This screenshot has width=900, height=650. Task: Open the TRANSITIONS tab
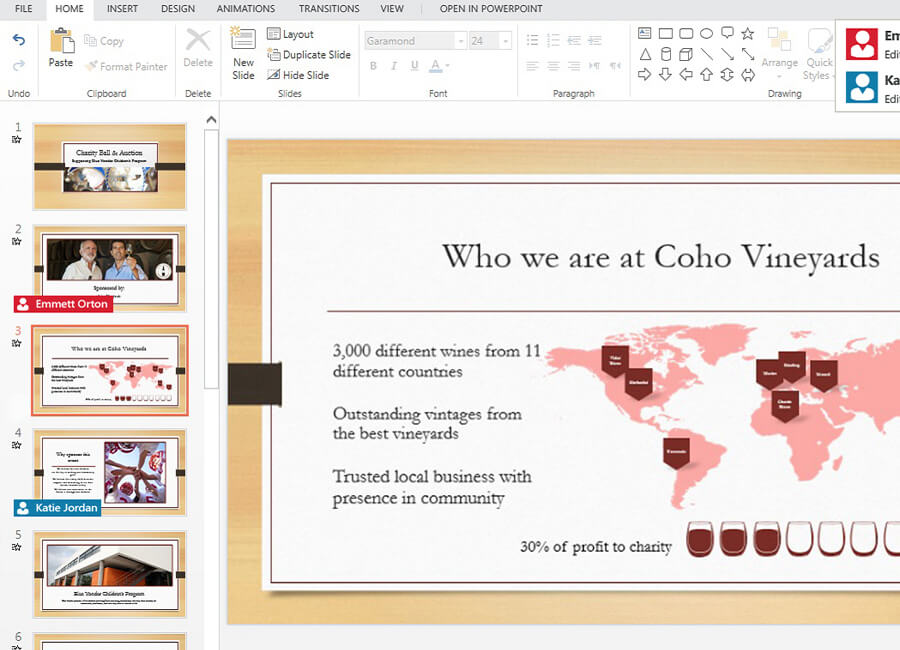[328, 9]
